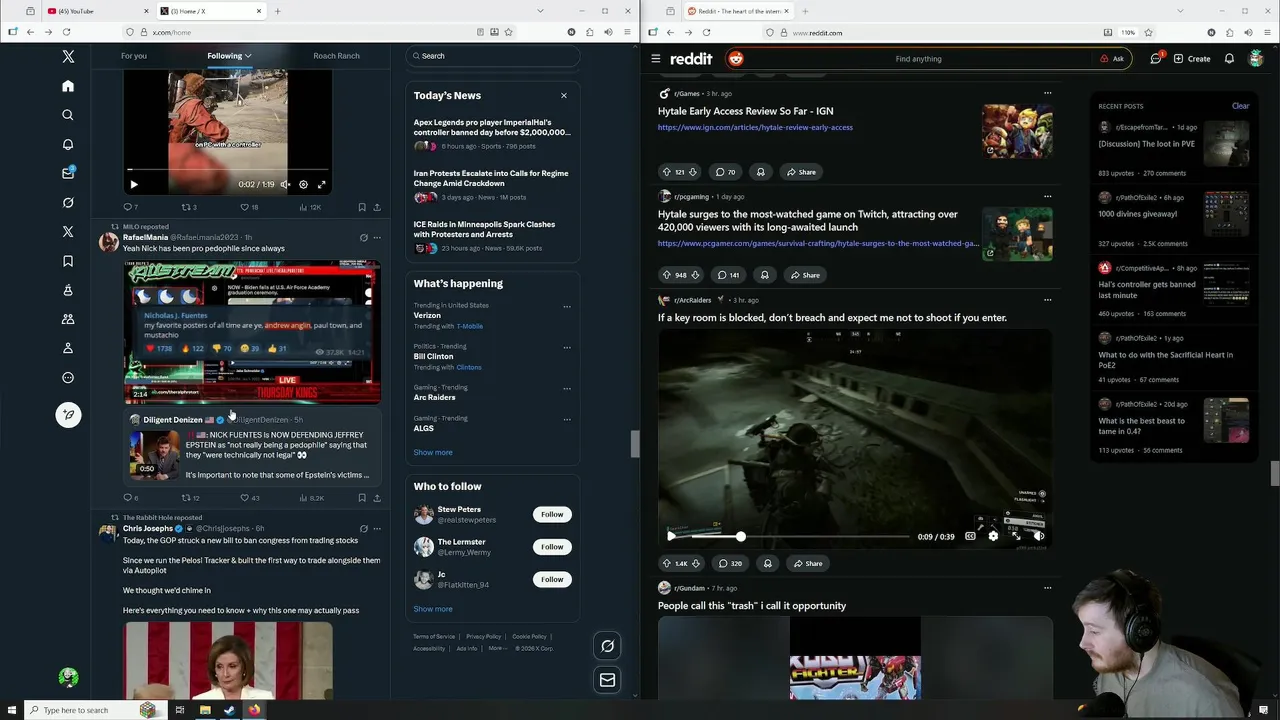This screenshot has width=1280, height=720.
Task: Click the X page scrollbar thumb
Action: click(x=634, y=444)
